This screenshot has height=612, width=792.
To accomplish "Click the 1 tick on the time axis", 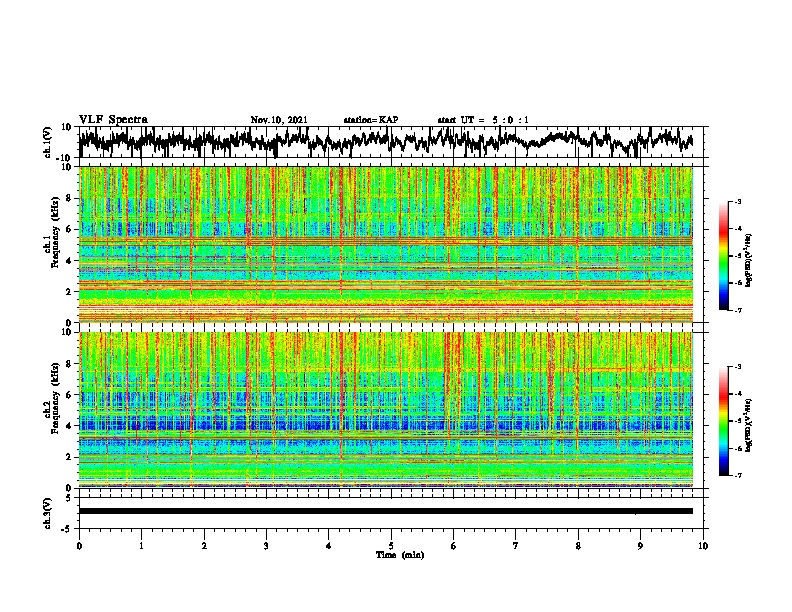I will pos(141,546).
